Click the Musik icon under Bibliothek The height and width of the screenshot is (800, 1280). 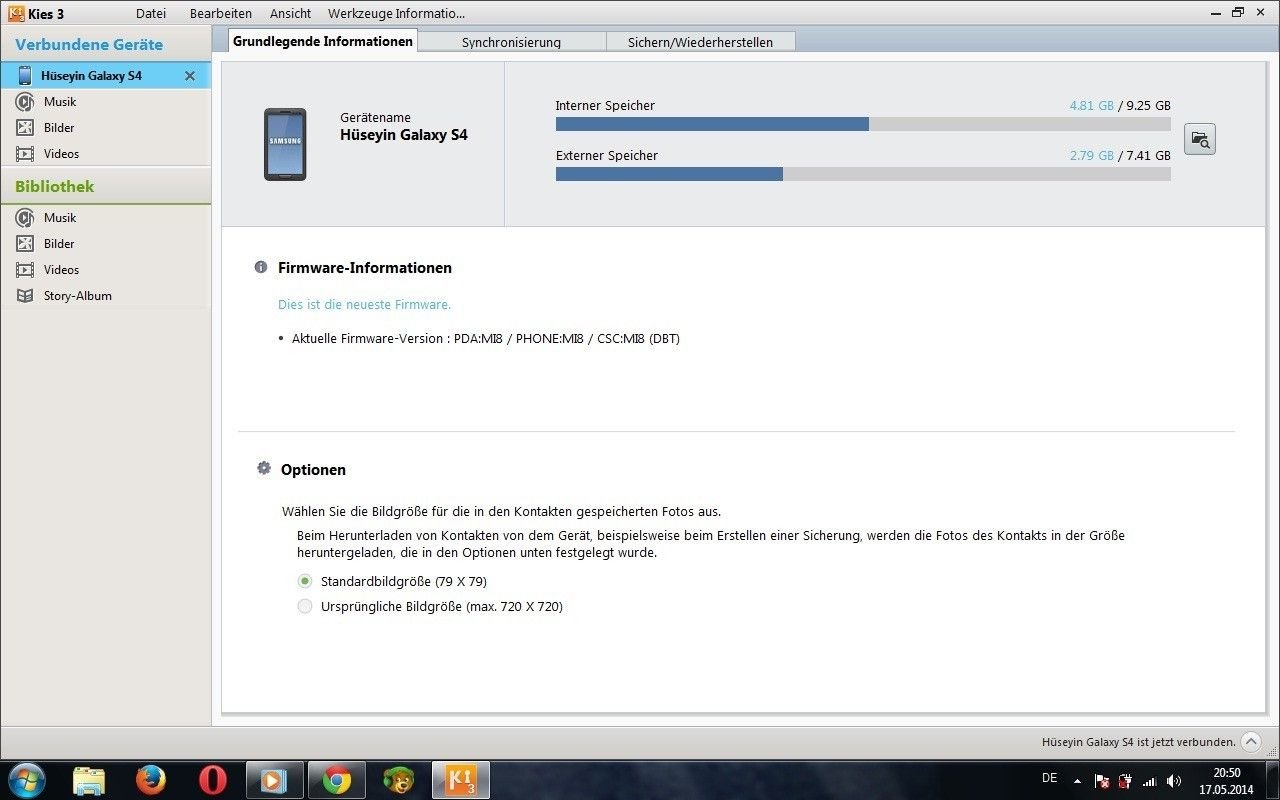pyautogui.click(x=25, y=218)
